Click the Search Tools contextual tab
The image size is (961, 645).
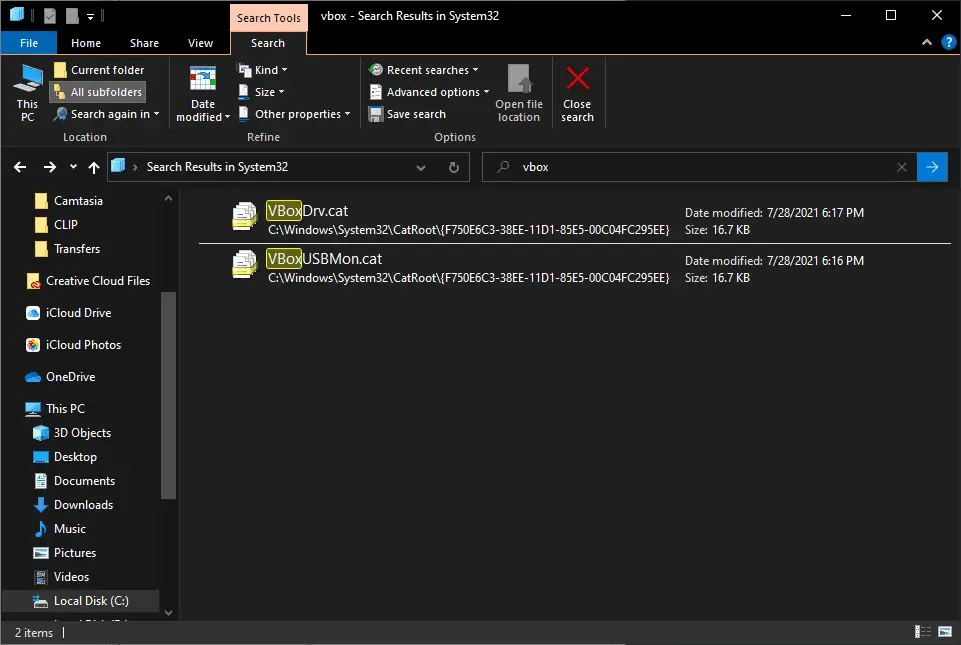(x=268, y=18)
